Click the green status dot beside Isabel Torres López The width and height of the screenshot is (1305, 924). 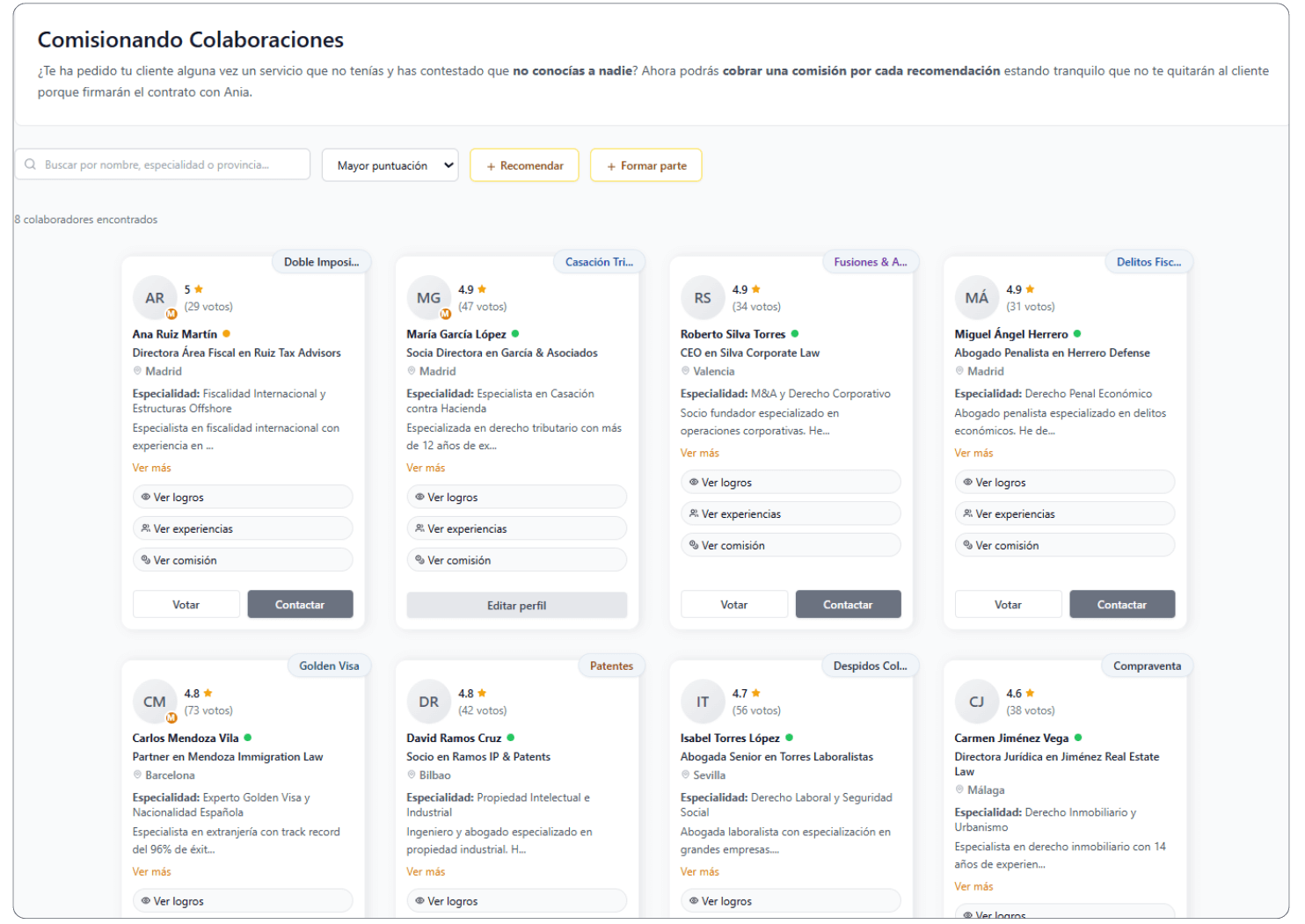click(789, 738)
